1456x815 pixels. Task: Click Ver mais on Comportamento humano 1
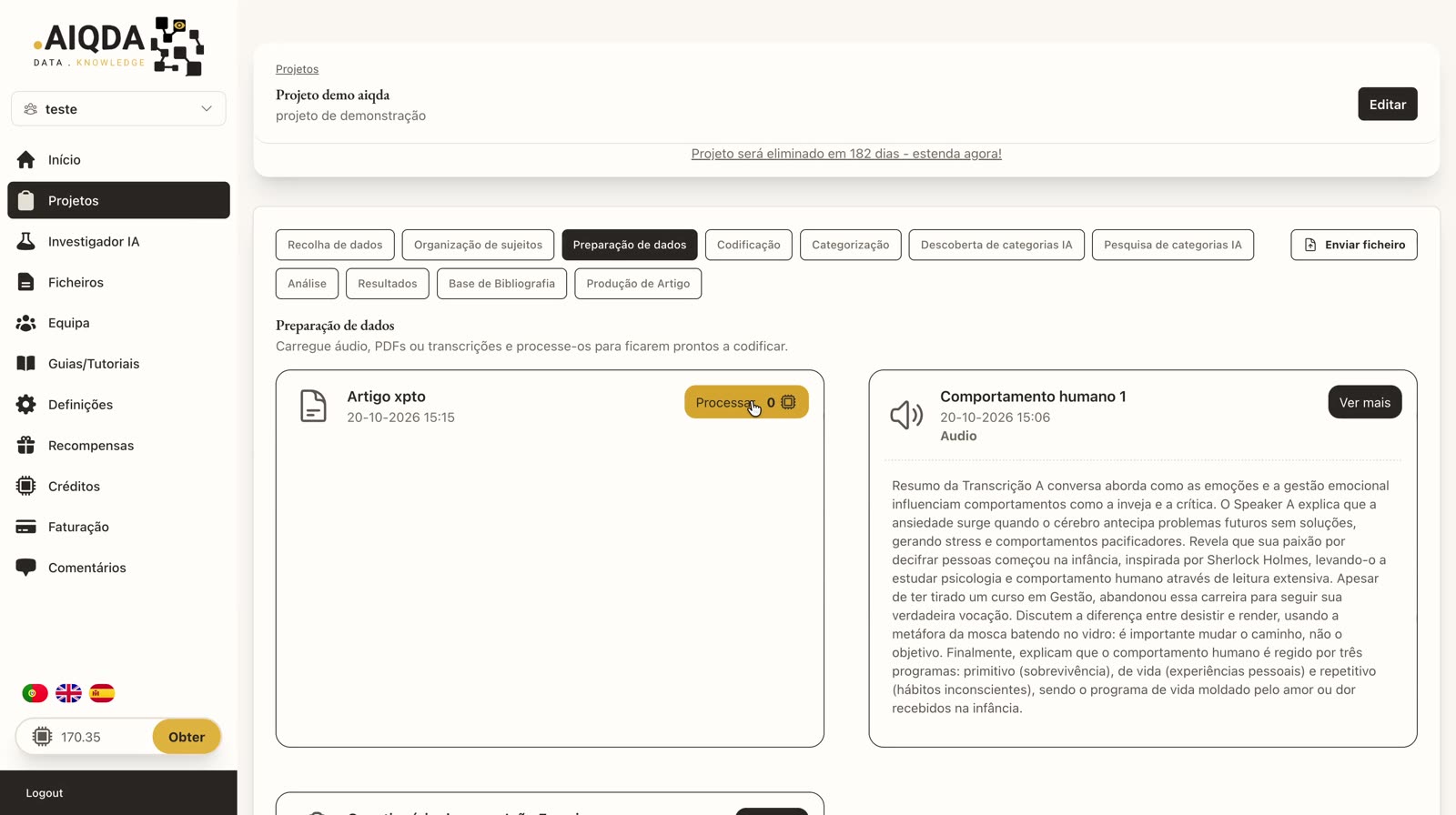tap(1365, 403)
